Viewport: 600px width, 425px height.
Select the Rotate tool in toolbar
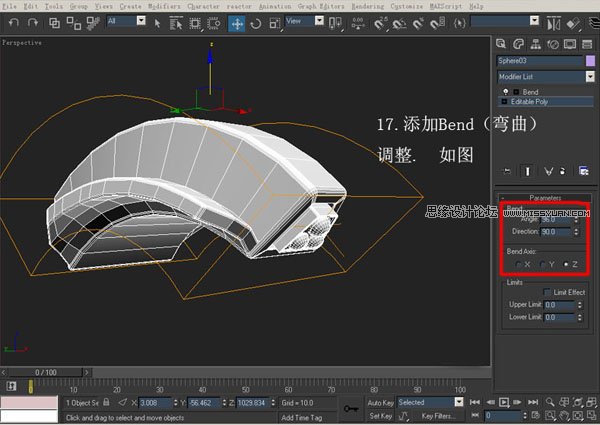(256, 21)
